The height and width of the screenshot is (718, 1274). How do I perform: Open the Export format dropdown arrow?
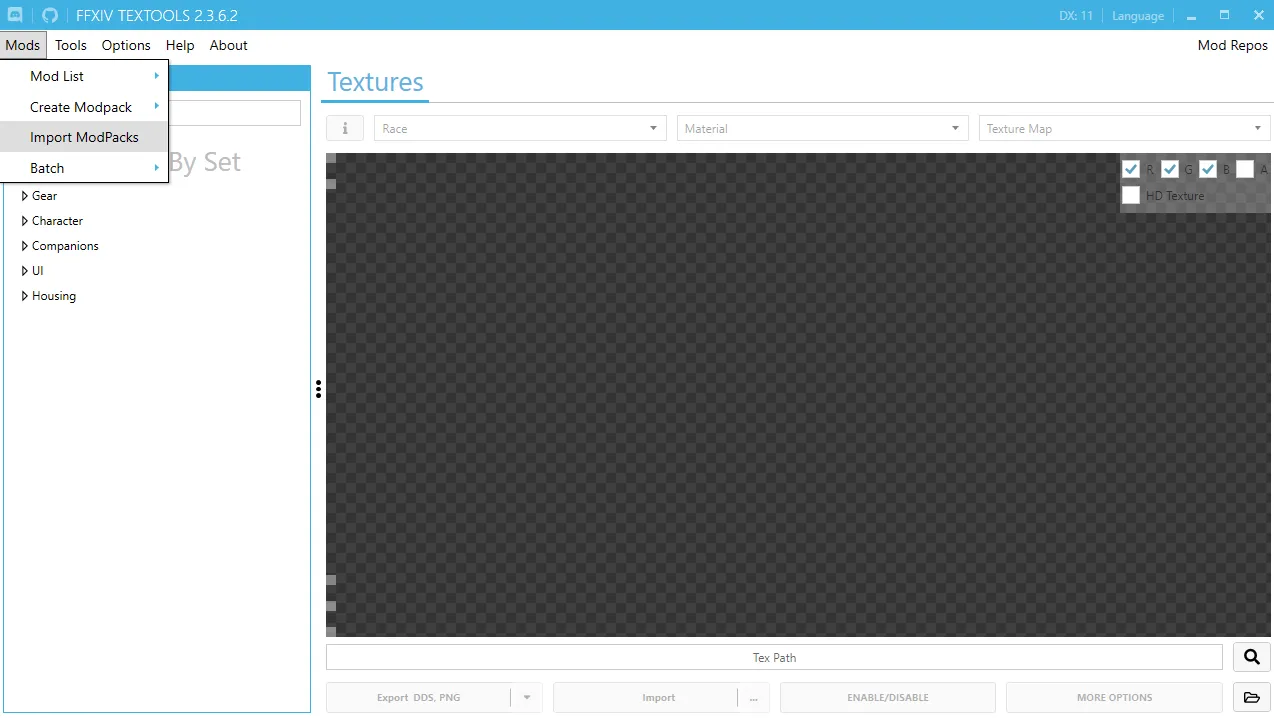coord(527,698)
